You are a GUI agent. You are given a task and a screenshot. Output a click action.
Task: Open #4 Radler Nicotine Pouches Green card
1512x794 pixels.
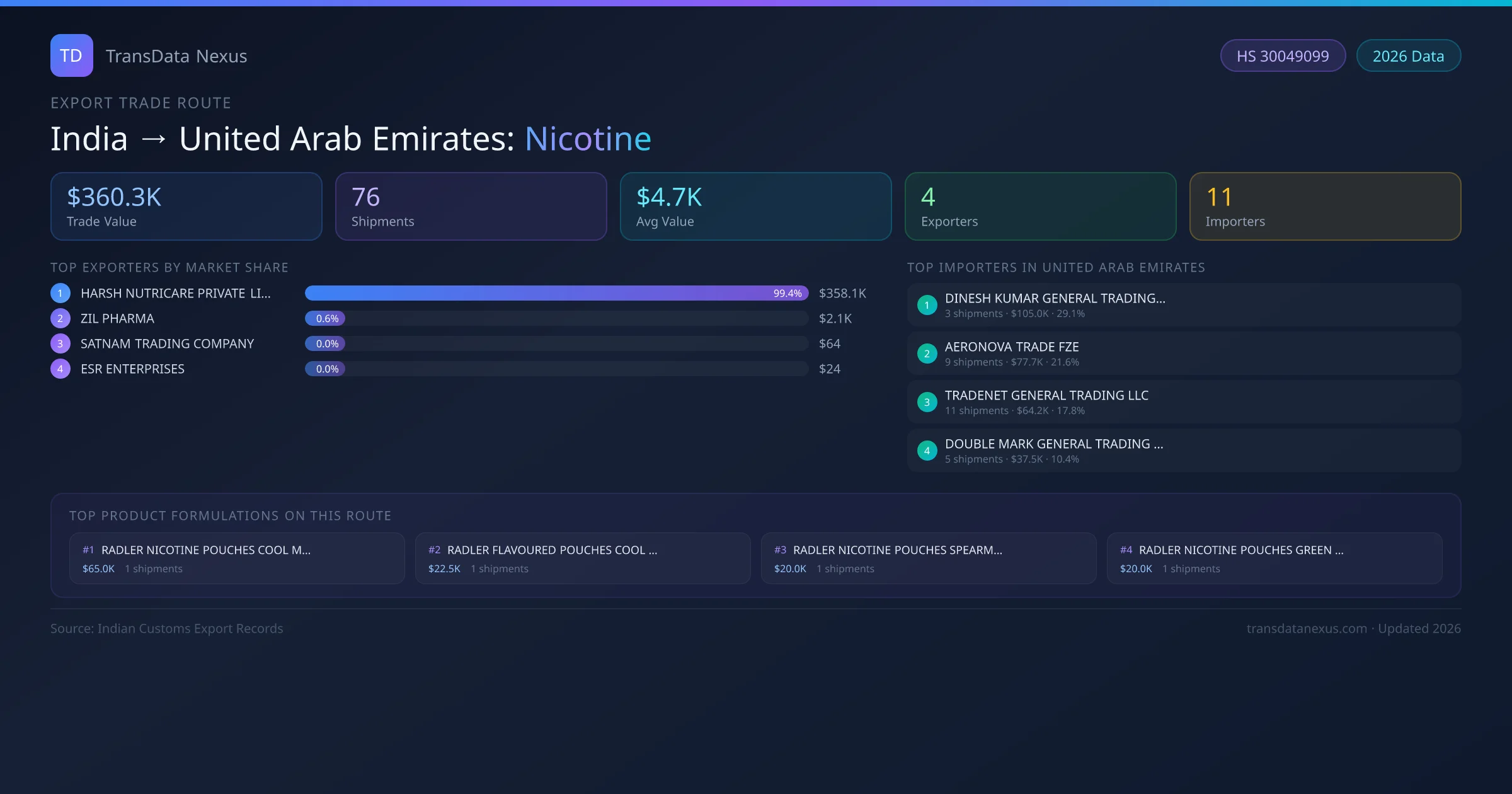point(1274,558)
